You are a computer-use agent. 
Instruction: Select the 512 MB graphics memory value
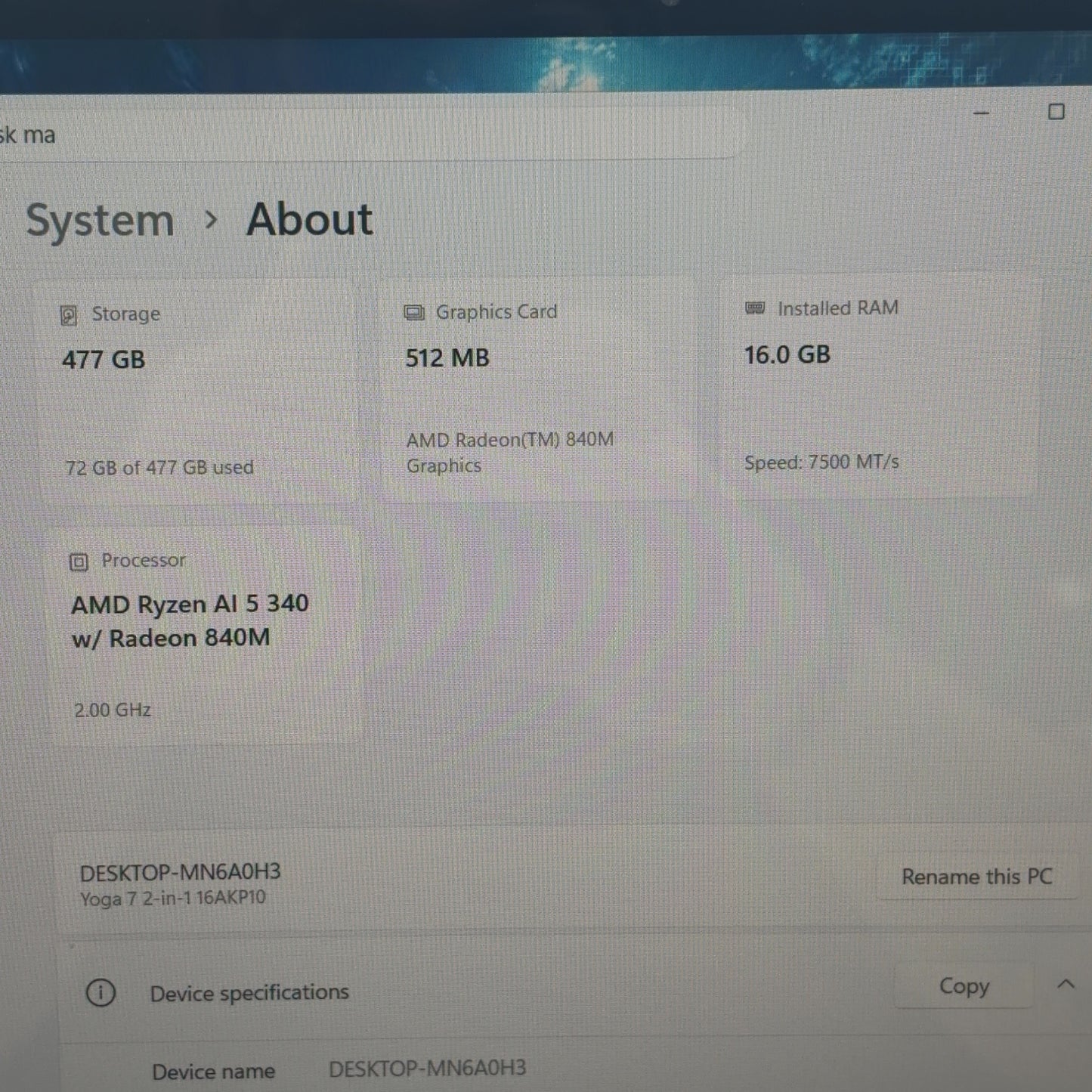[x=447, y=358]
